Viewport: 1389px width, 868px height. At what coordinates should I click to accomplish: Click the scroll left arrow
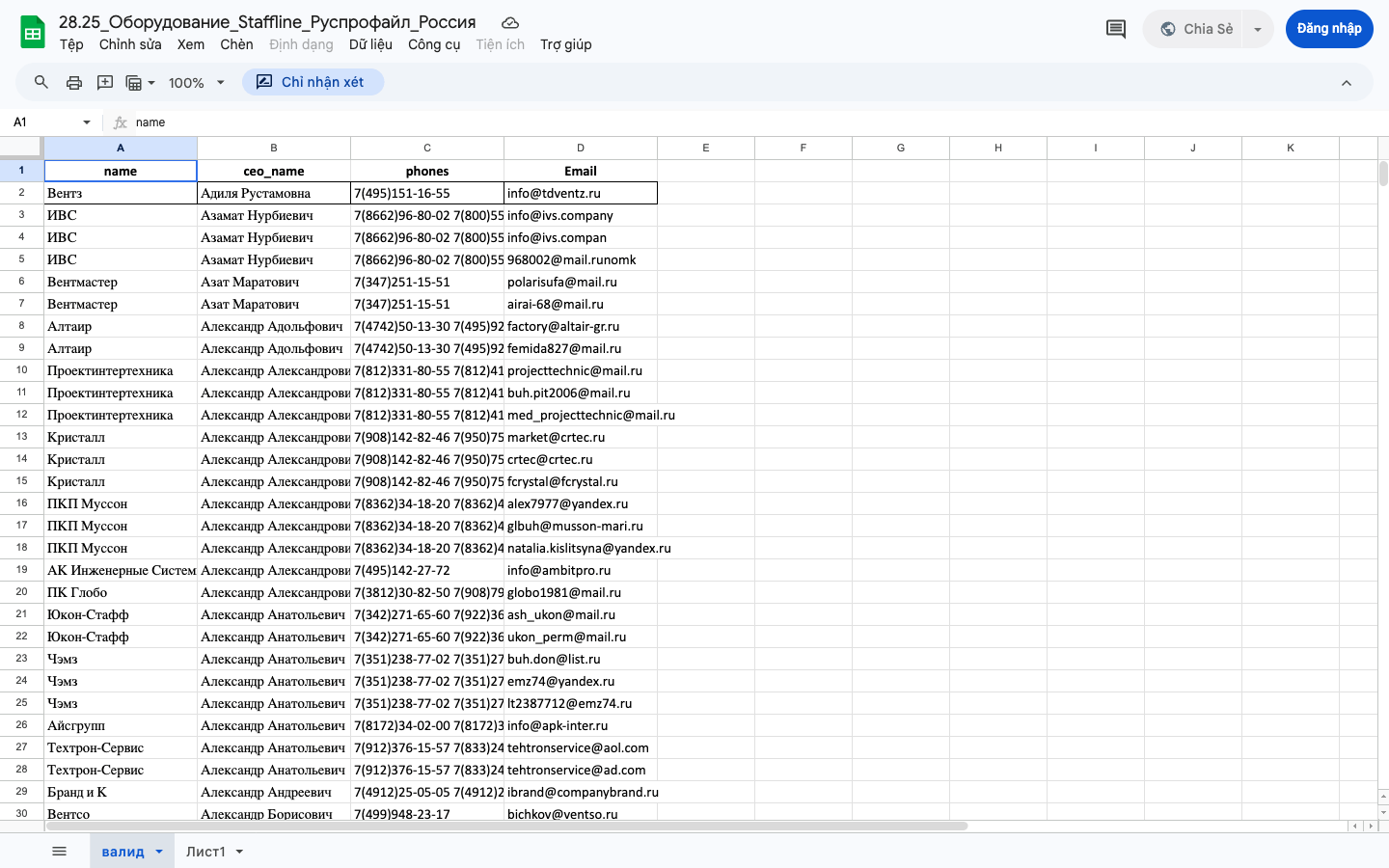[x=1355, y=827]
